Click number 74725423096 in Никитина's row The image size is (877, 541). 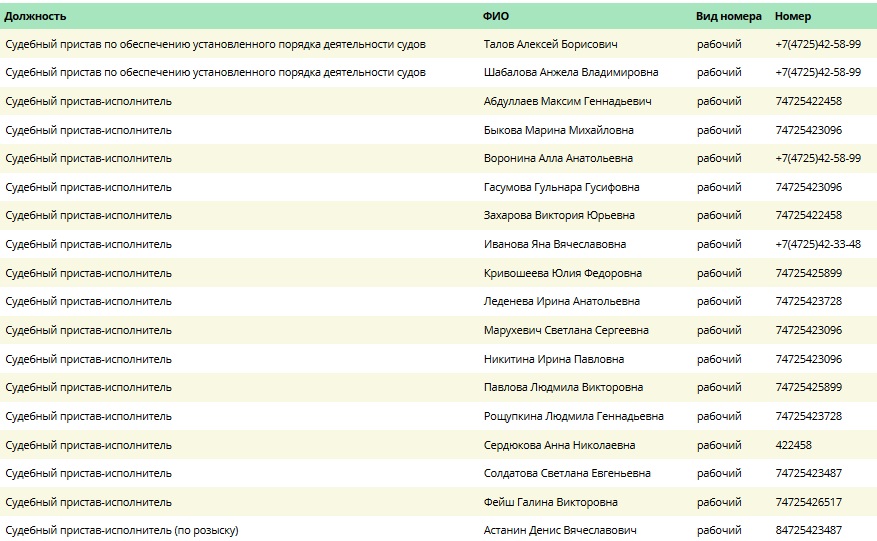[x=809, y=360]
